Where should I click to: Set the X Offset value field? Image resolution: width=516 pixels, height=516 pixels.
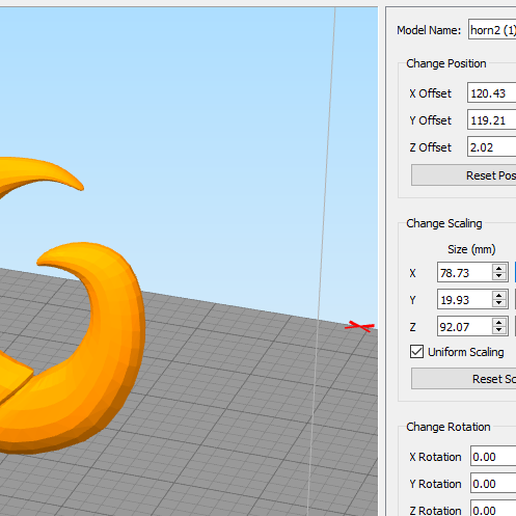tap(492, 93)
